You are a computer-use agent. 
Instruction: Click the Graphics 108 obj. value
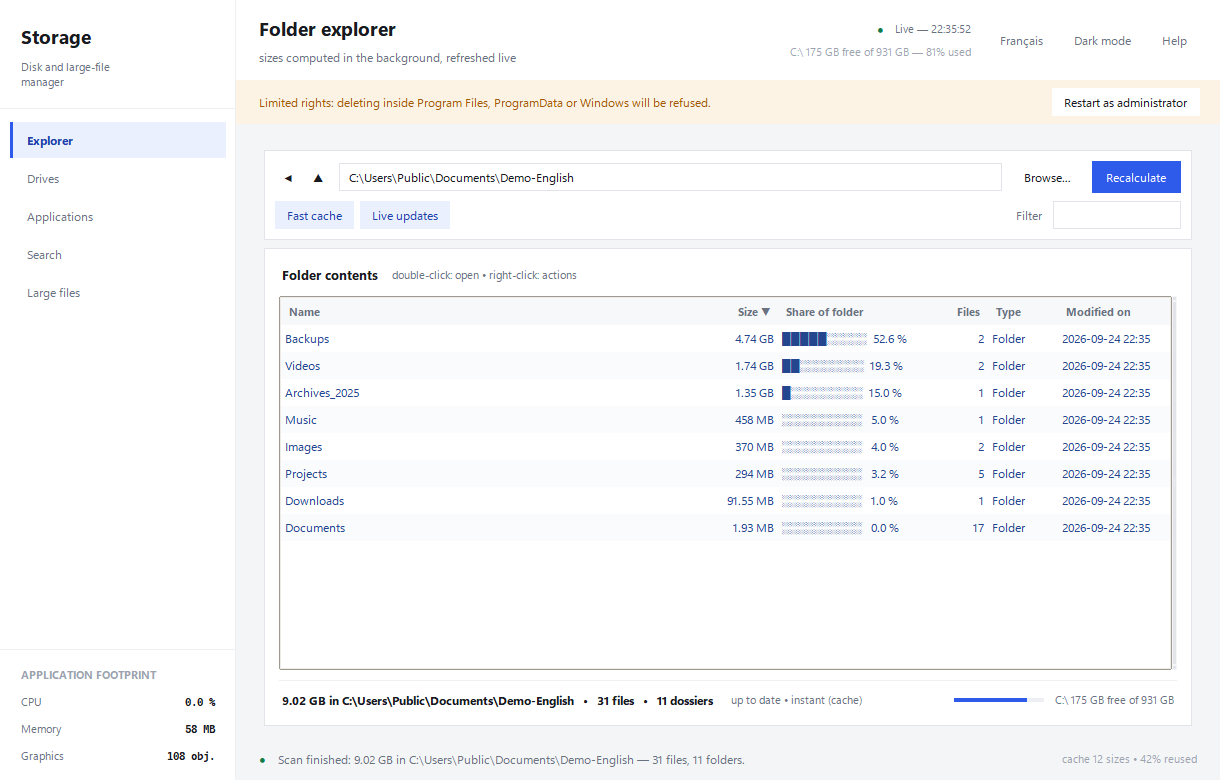click(191, 756)
